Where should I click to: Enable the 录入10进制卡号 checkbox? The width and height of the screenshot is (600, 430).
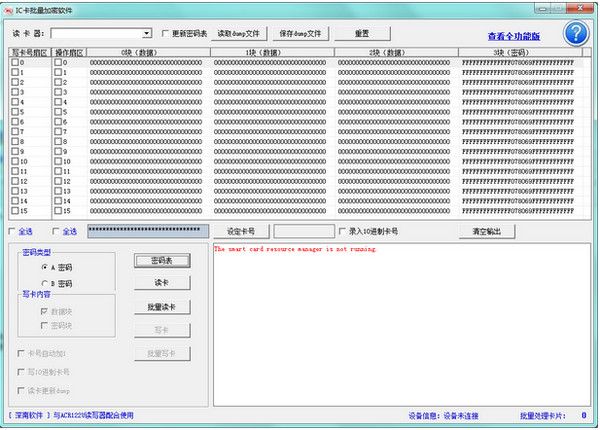(343, 231)
